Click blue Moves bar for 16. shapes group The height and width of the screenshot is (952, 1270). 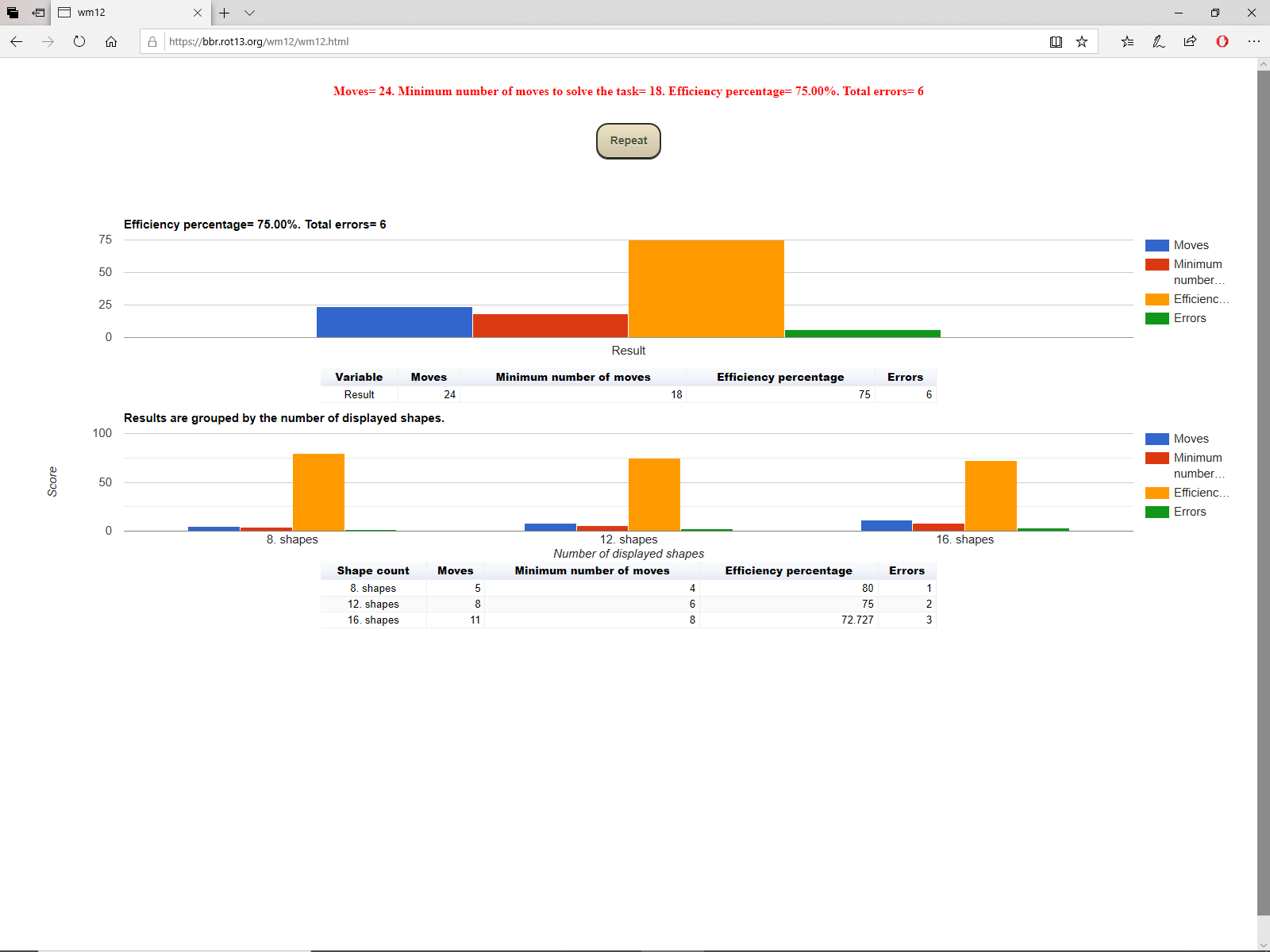pyautogui.click(x=887, y=526)
